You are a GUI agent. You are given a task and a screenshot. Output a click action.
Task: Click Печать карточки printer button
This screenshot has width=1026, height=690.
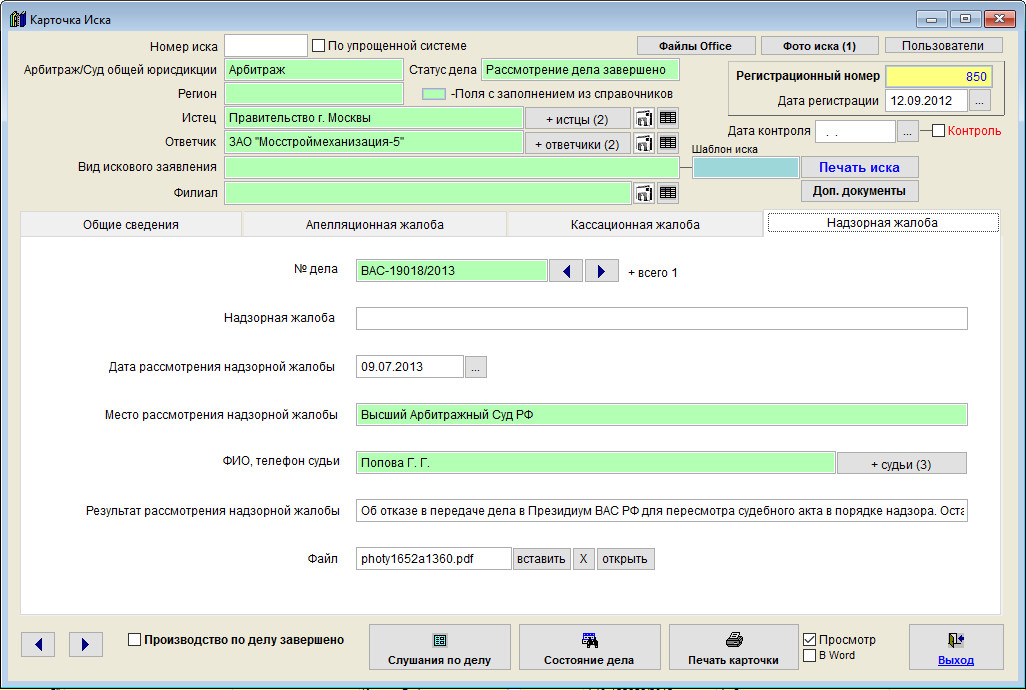pos(733,648)
